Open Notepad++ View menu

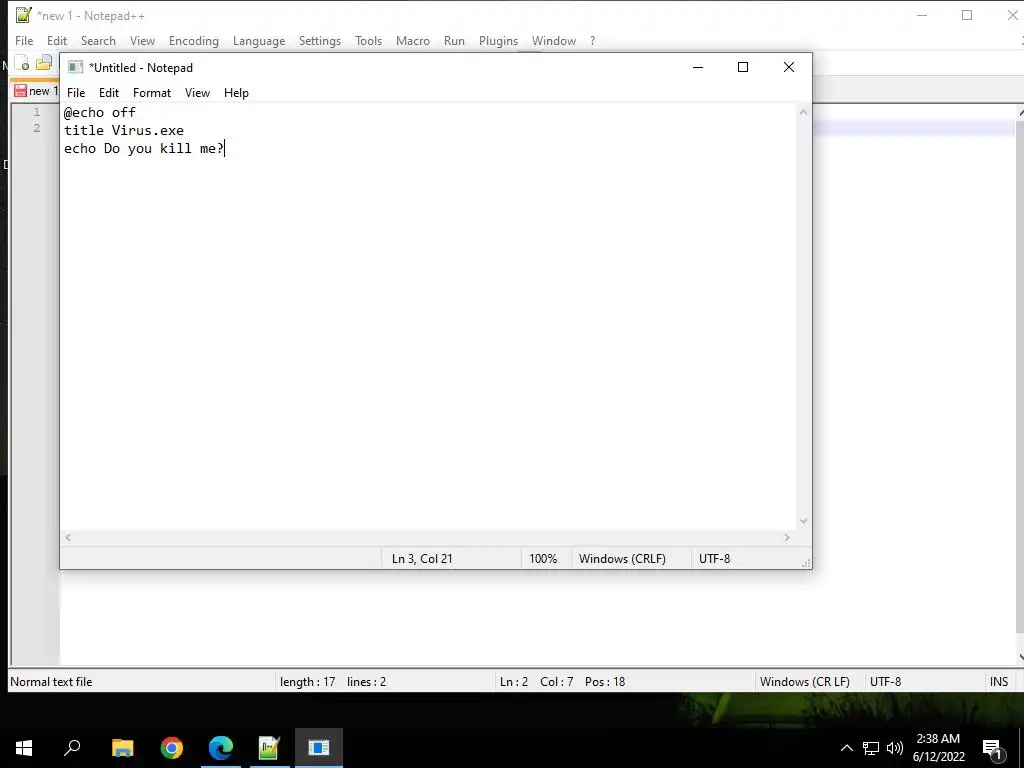coord(142,40)
